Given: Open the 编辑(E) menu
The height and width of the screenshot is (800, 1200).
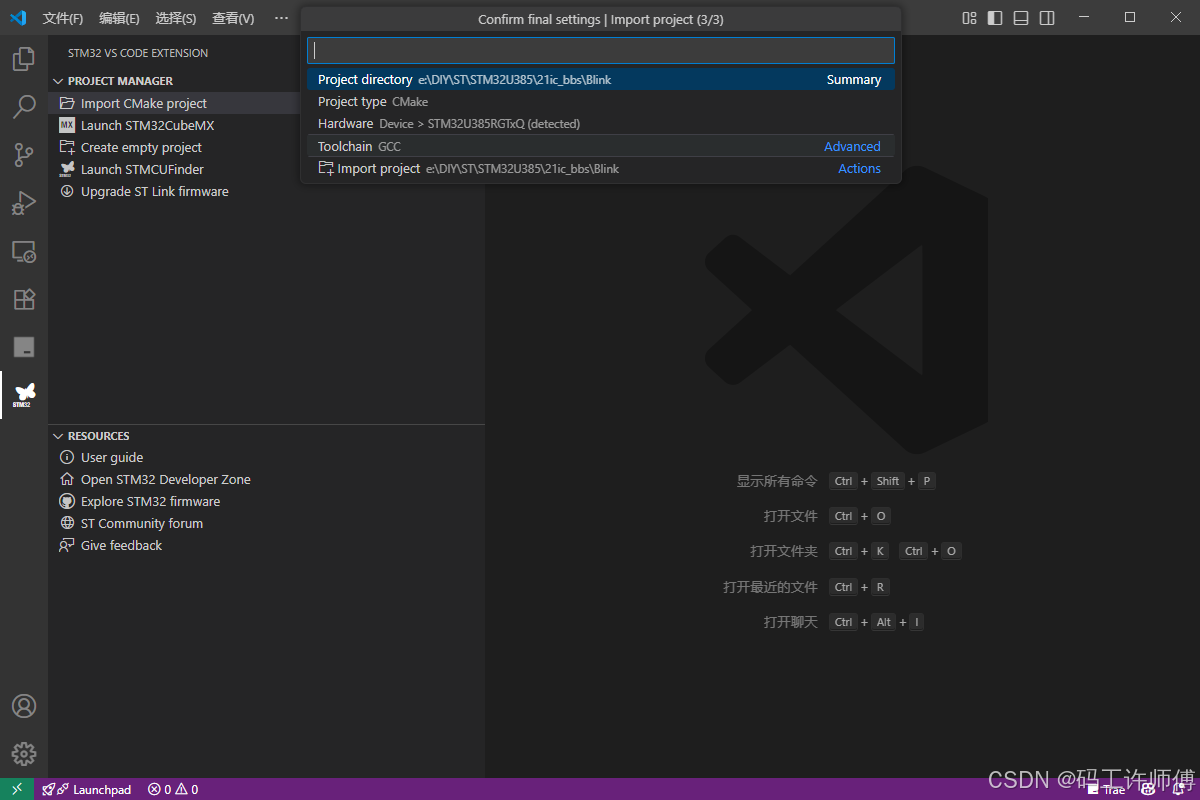Looking at the screenshot, I should [120, 18].
